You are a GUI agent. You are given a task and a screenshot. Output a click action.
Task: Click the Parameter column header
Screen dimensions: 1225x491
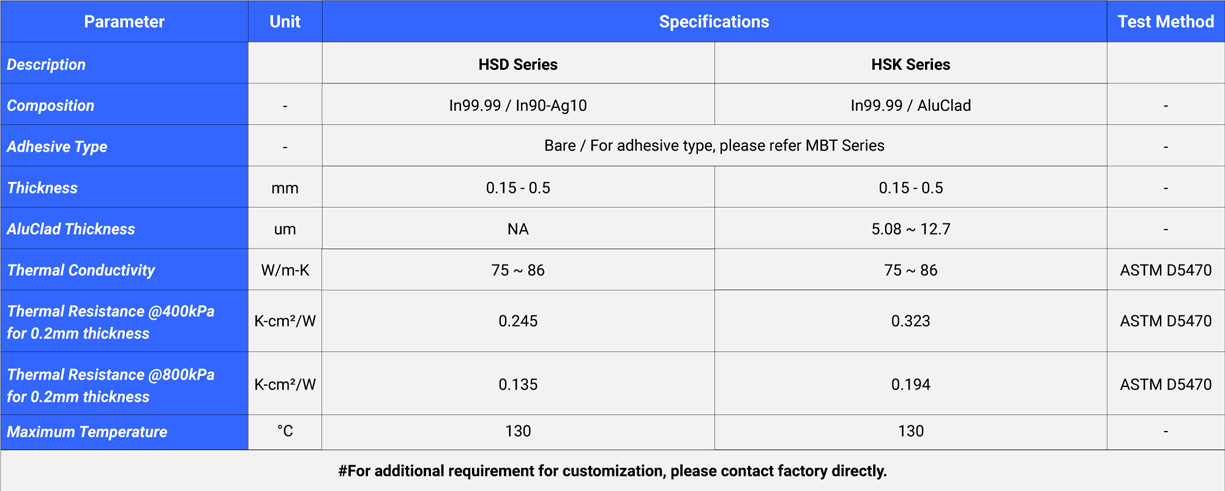tap(124, 21)
